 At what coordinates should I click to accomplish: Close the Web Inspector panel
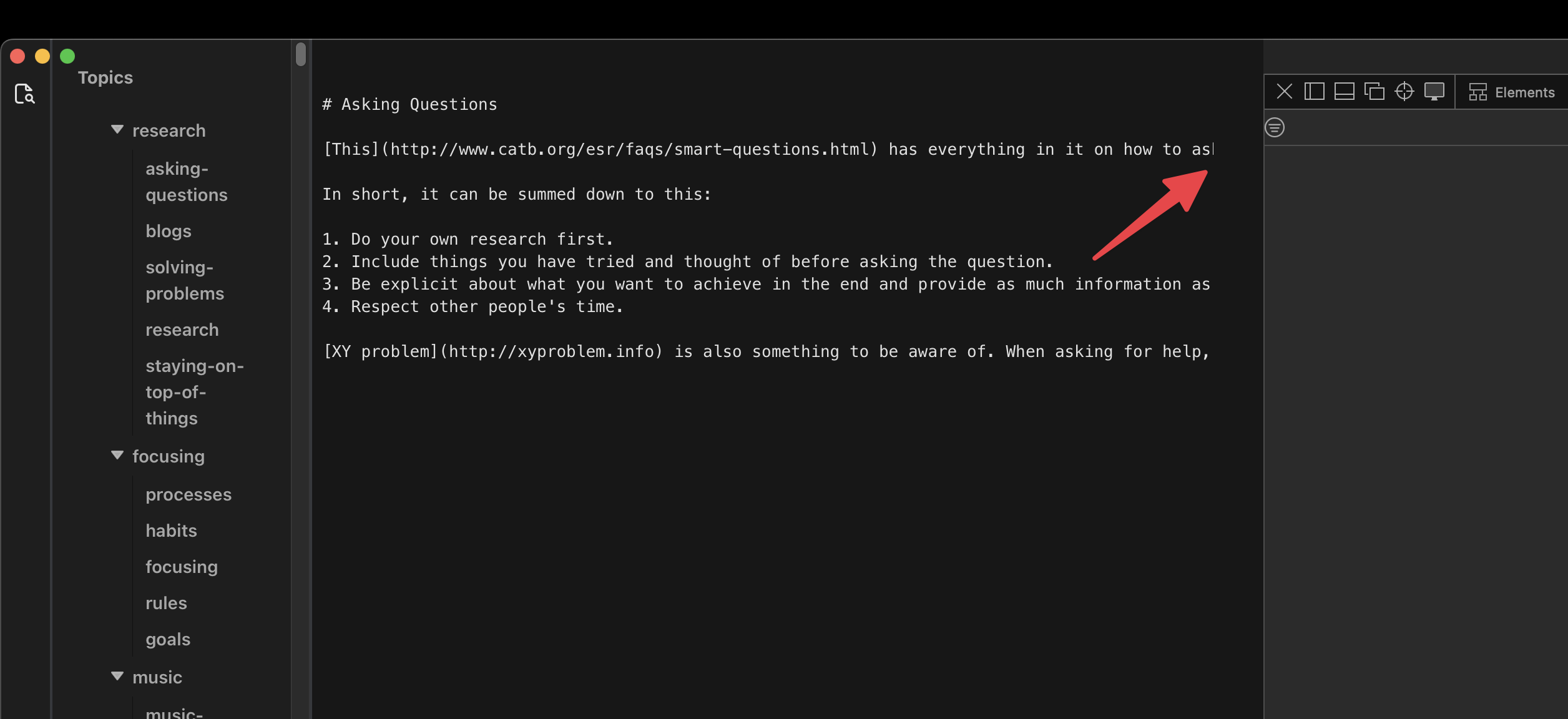[x=1284, y=92]
